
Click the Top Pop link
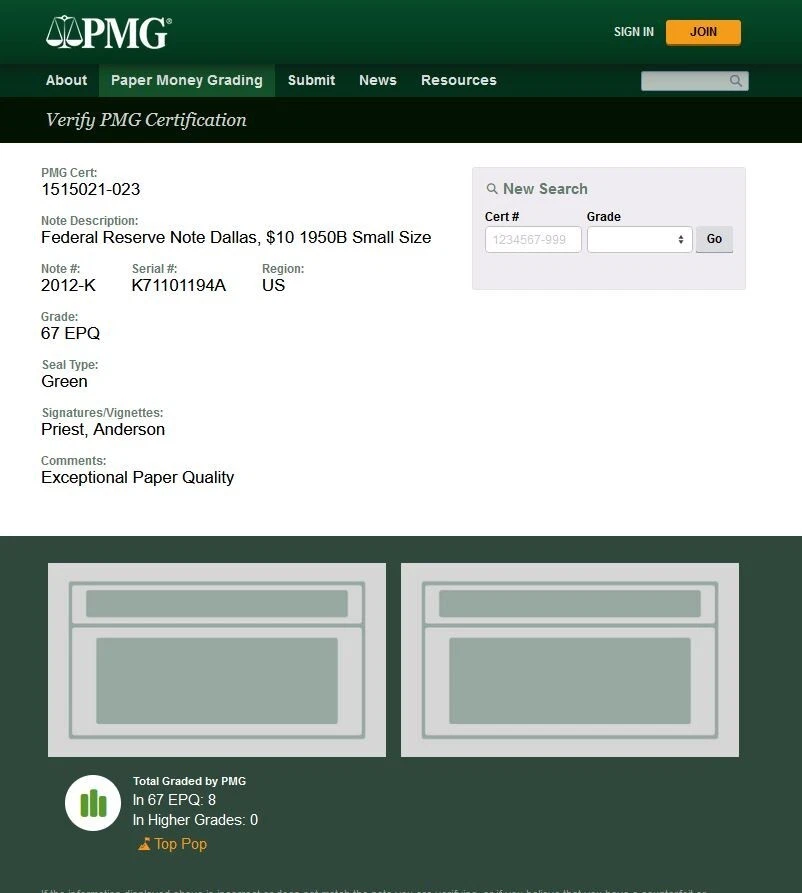180,844
